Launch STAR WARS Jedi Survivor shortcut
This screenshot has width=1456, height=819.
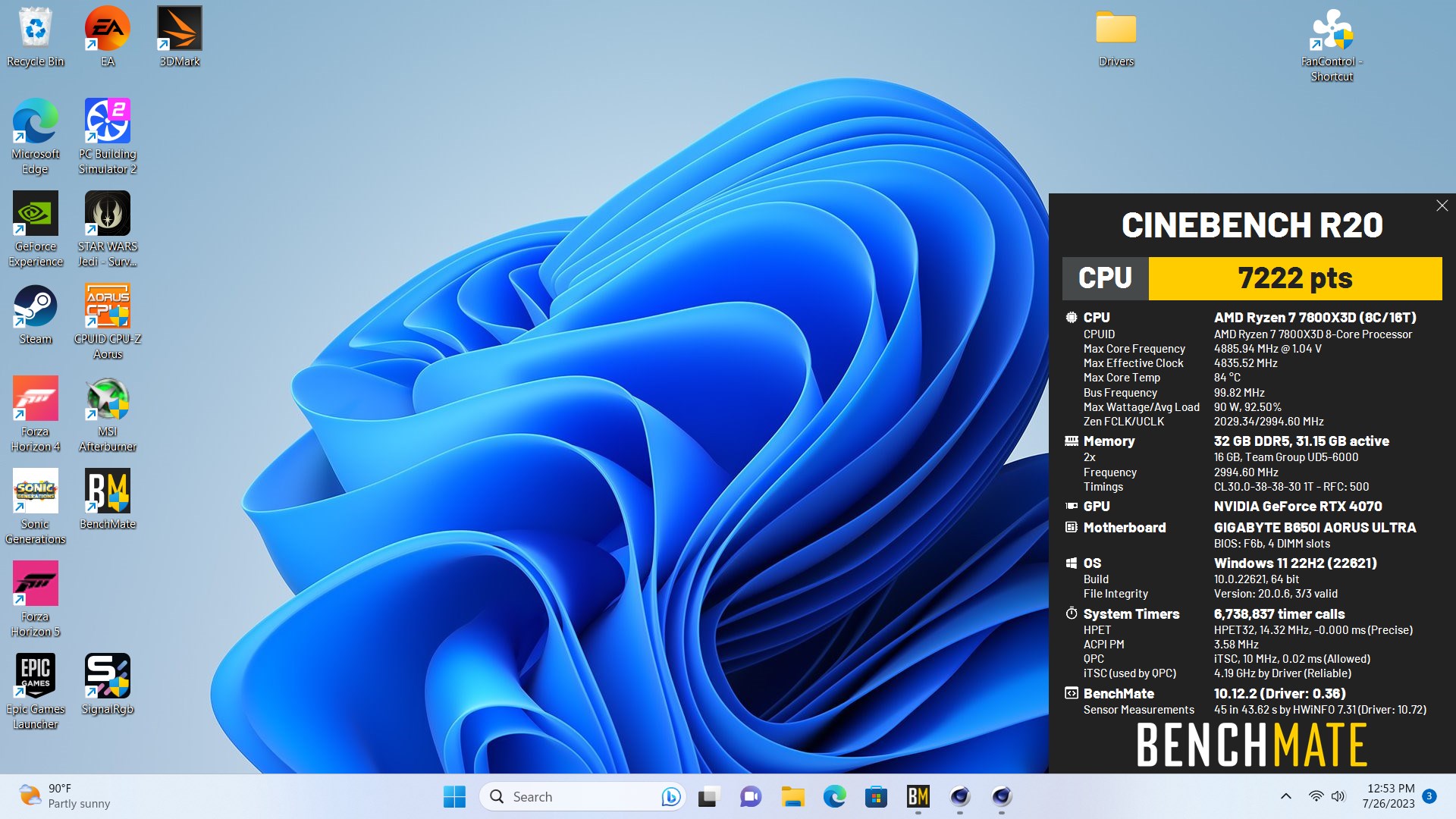pos(108,229)
